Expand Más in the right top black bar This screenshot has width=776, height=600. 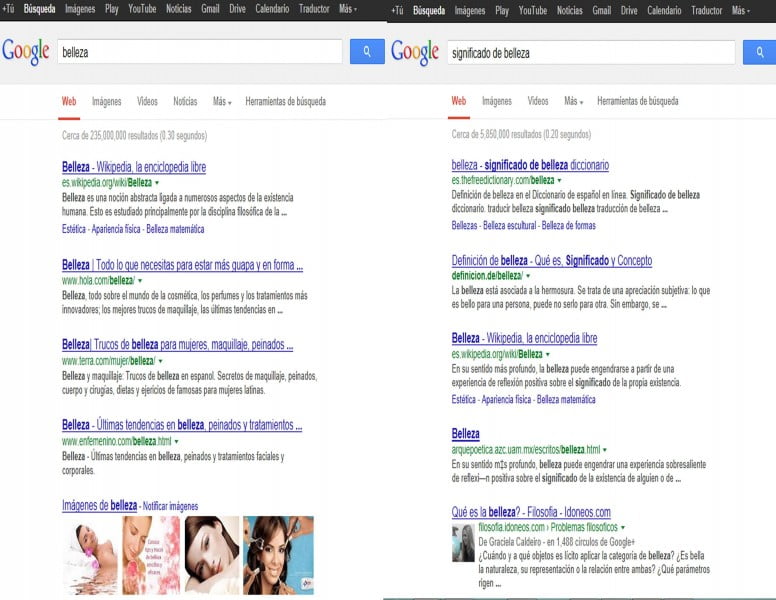coord(740,10)
